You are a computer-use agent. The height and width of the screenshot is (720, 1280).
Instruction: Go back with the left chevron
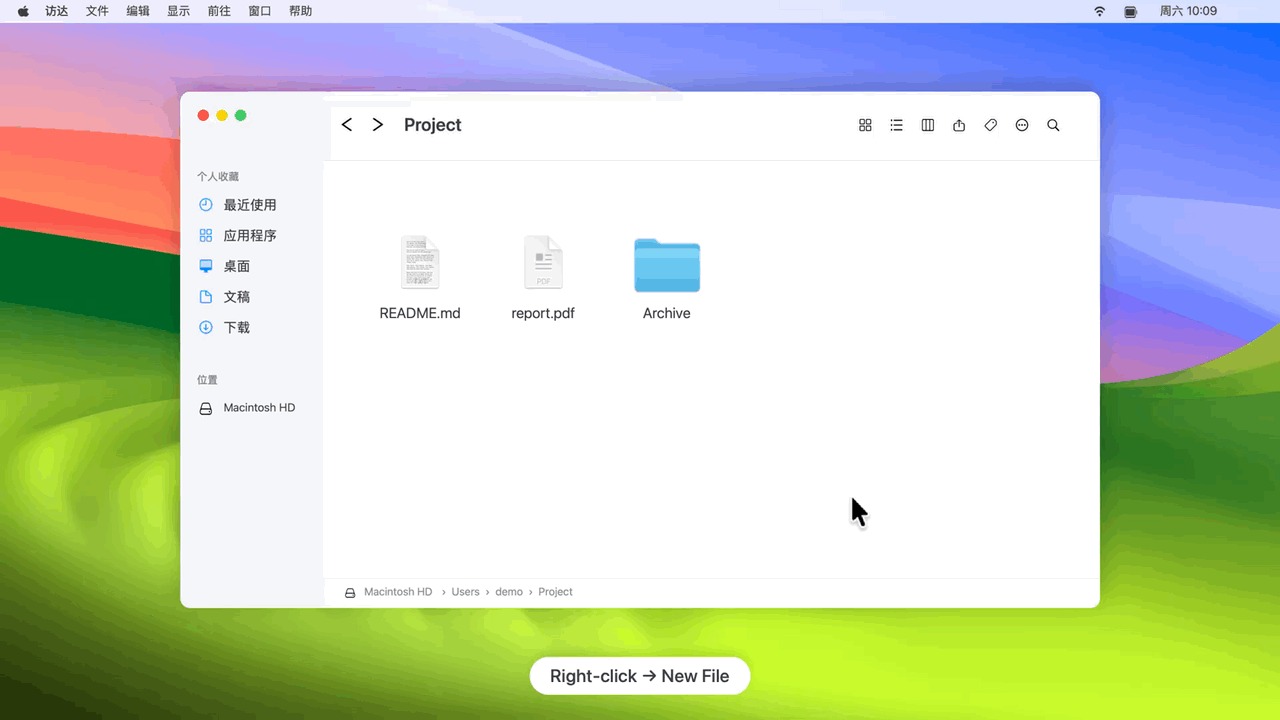347,125
